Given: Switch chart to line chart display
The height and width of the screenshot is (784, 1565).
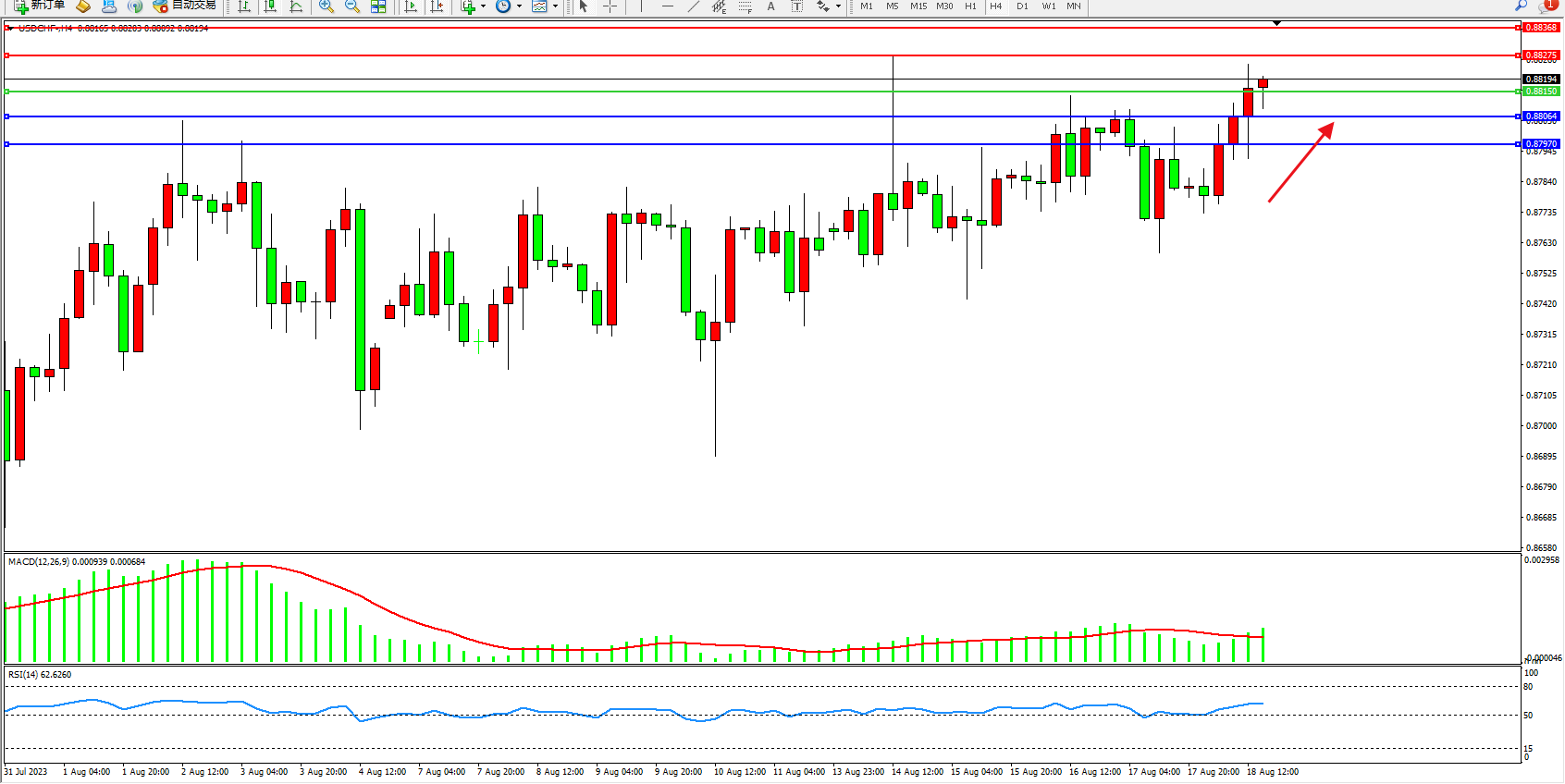Looking at the screenshot, I should [x=296, y=6].
